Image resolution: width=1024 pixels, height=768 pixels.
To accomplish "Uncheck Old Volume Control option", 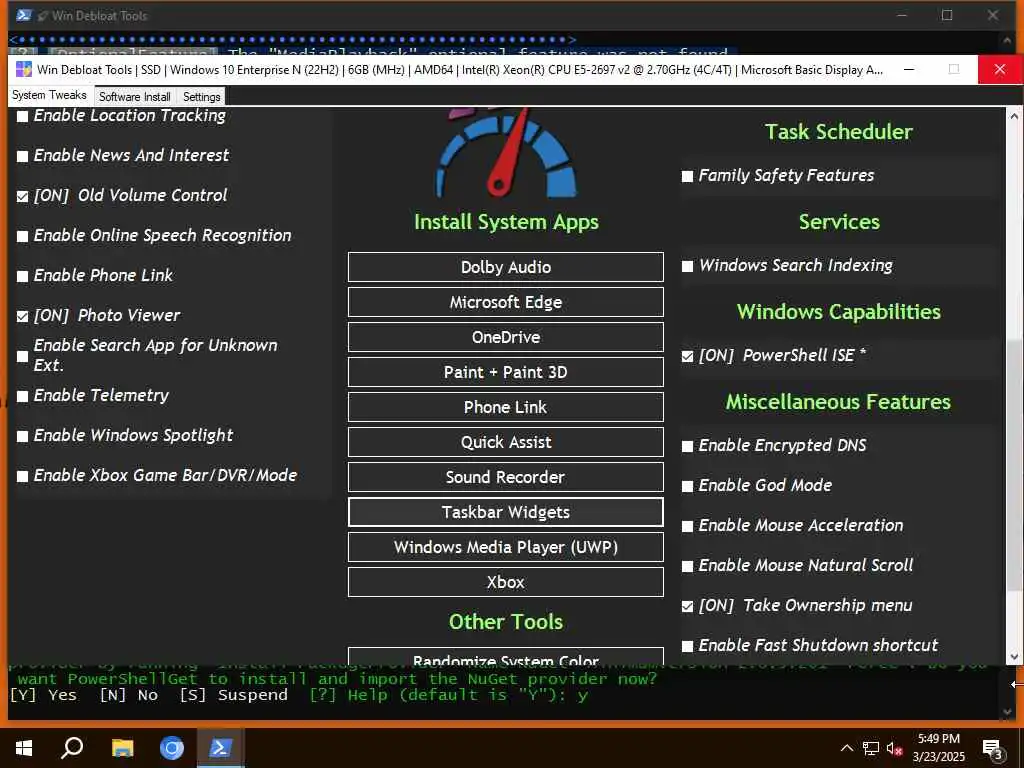I will pyautogui.click(x=22, y=196).
